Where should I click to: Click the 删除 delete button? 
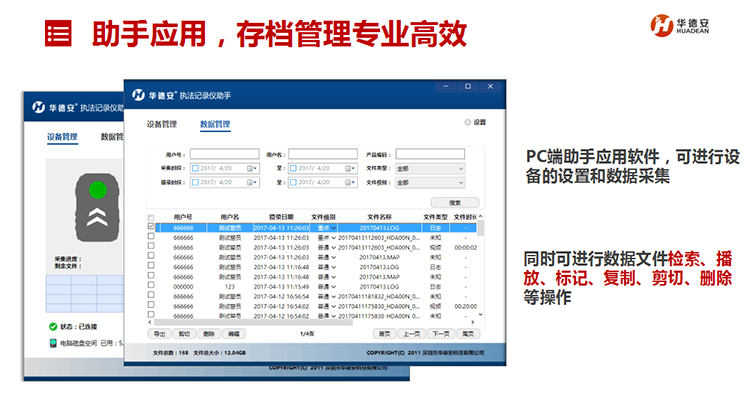pyautogui.click(x=209, y=334)
